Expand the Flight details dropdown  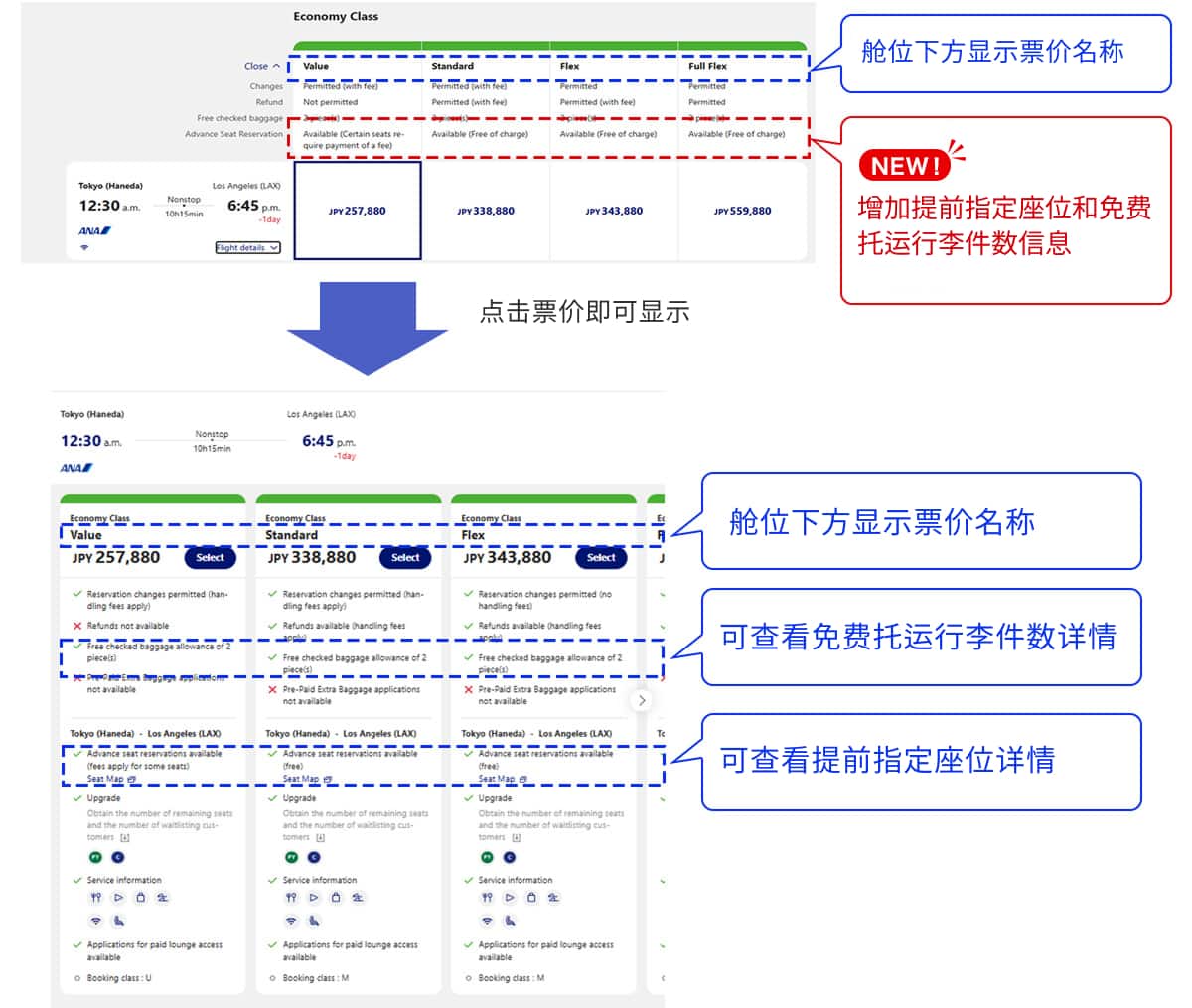tap(247, 247)
